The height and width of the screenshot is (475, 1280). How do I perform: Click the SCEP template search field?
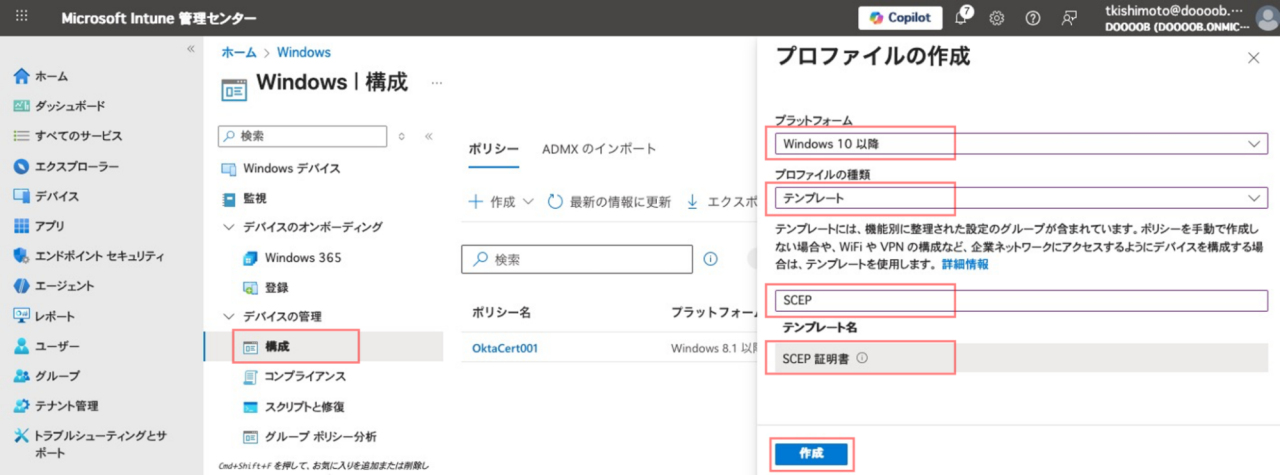1020,300
